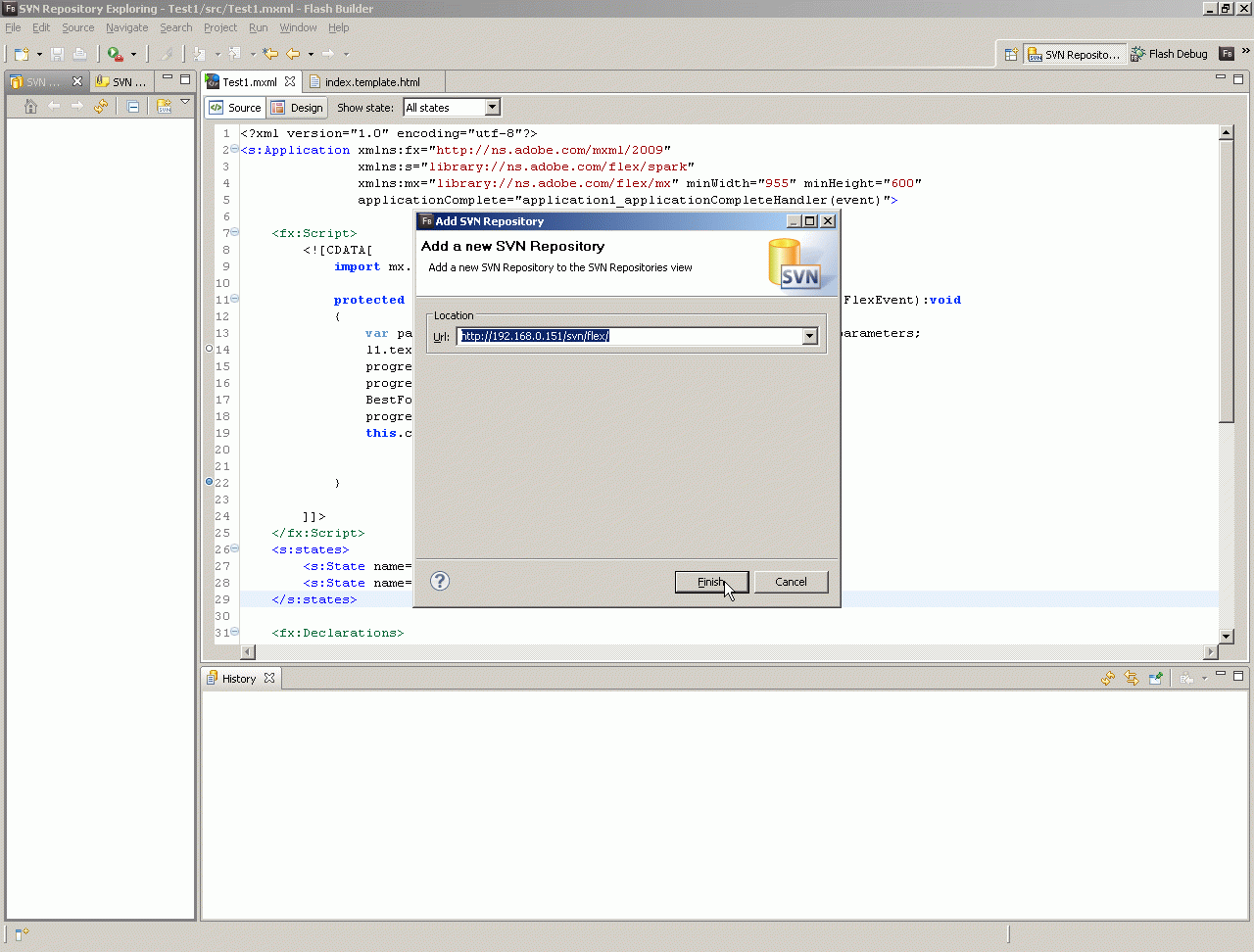Show more perspectives chevron
Image resolution: width=1254 pixels, height=952 pixels.
[1246, 51]
